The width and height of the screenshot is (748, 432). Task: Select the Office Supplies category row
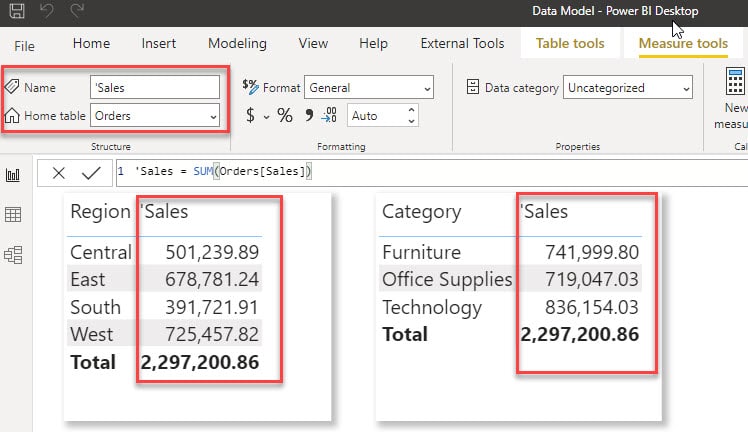point(510,279)
